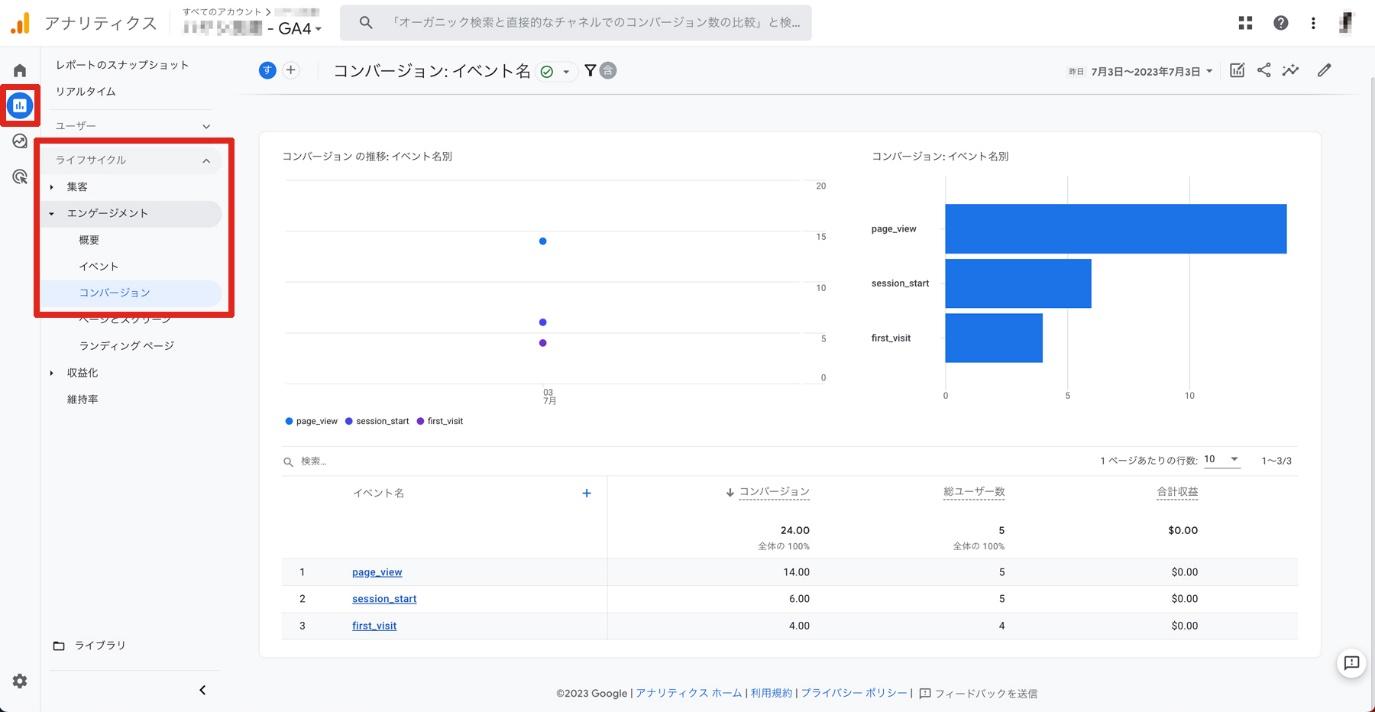Click the table search magnifier icon
This screenshot has width=1375, height=712.
click(x=289, y=461)
